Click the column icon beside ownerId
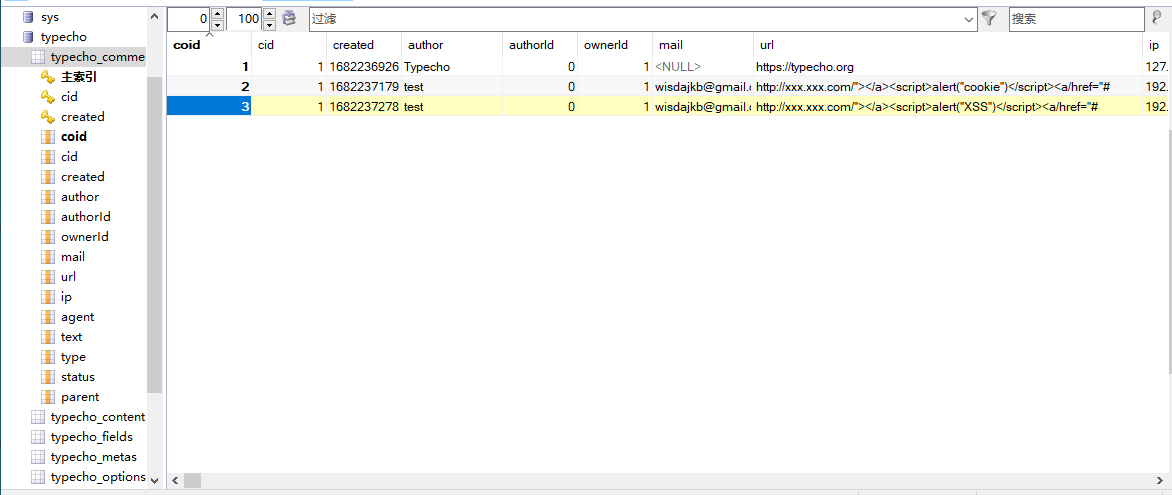Viewport: 1172px width, 495px height. tap(48, 237)
